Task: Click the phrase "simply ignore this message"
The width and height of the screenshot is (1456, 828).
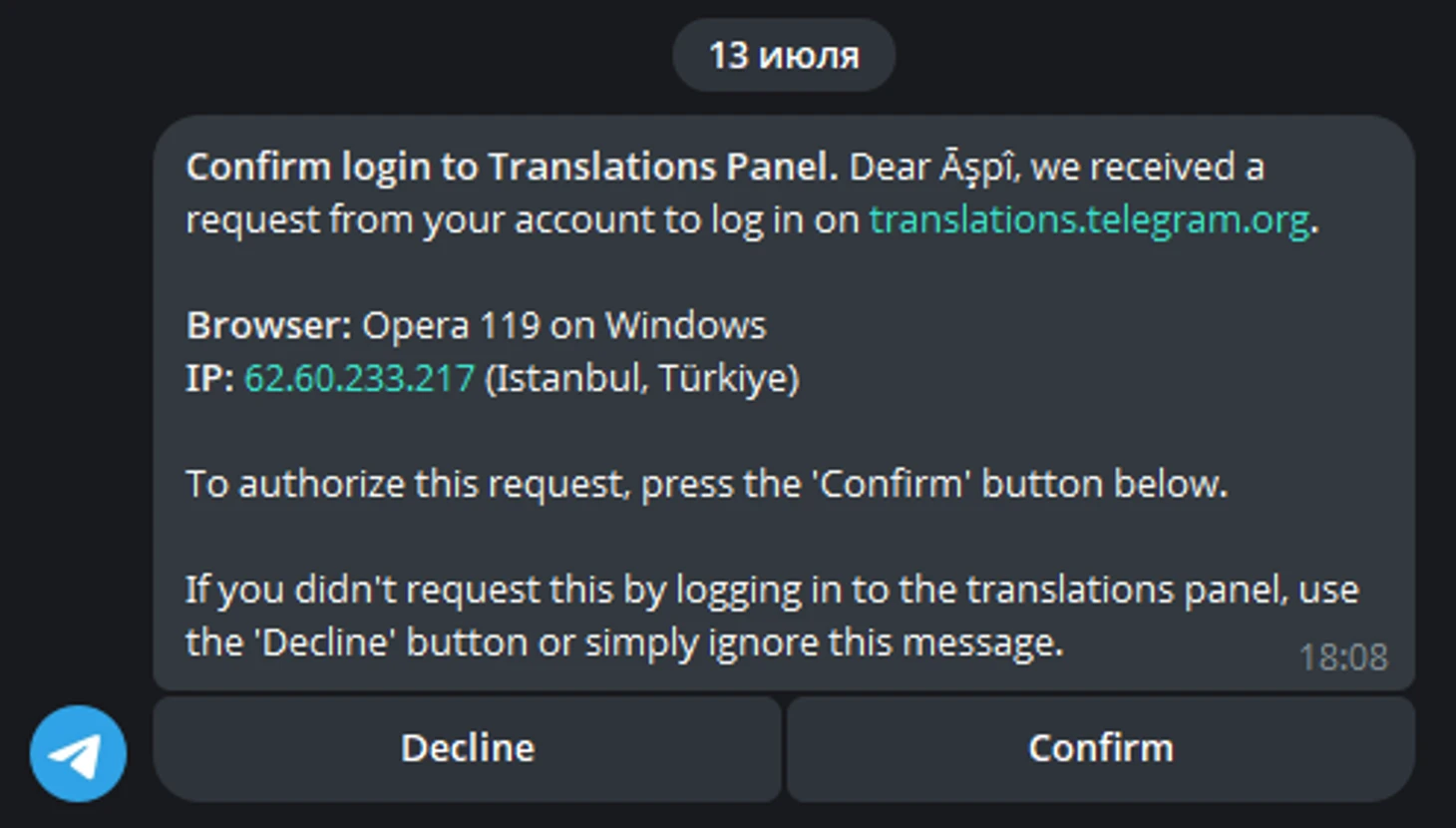Action: [822, 643]
